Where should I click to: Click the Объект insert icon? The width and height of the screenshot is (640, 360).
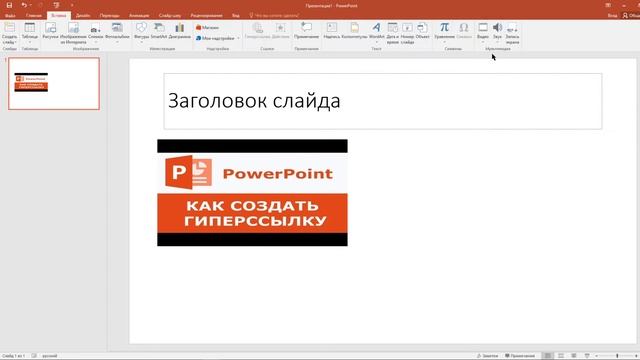[x=422, y=31]
